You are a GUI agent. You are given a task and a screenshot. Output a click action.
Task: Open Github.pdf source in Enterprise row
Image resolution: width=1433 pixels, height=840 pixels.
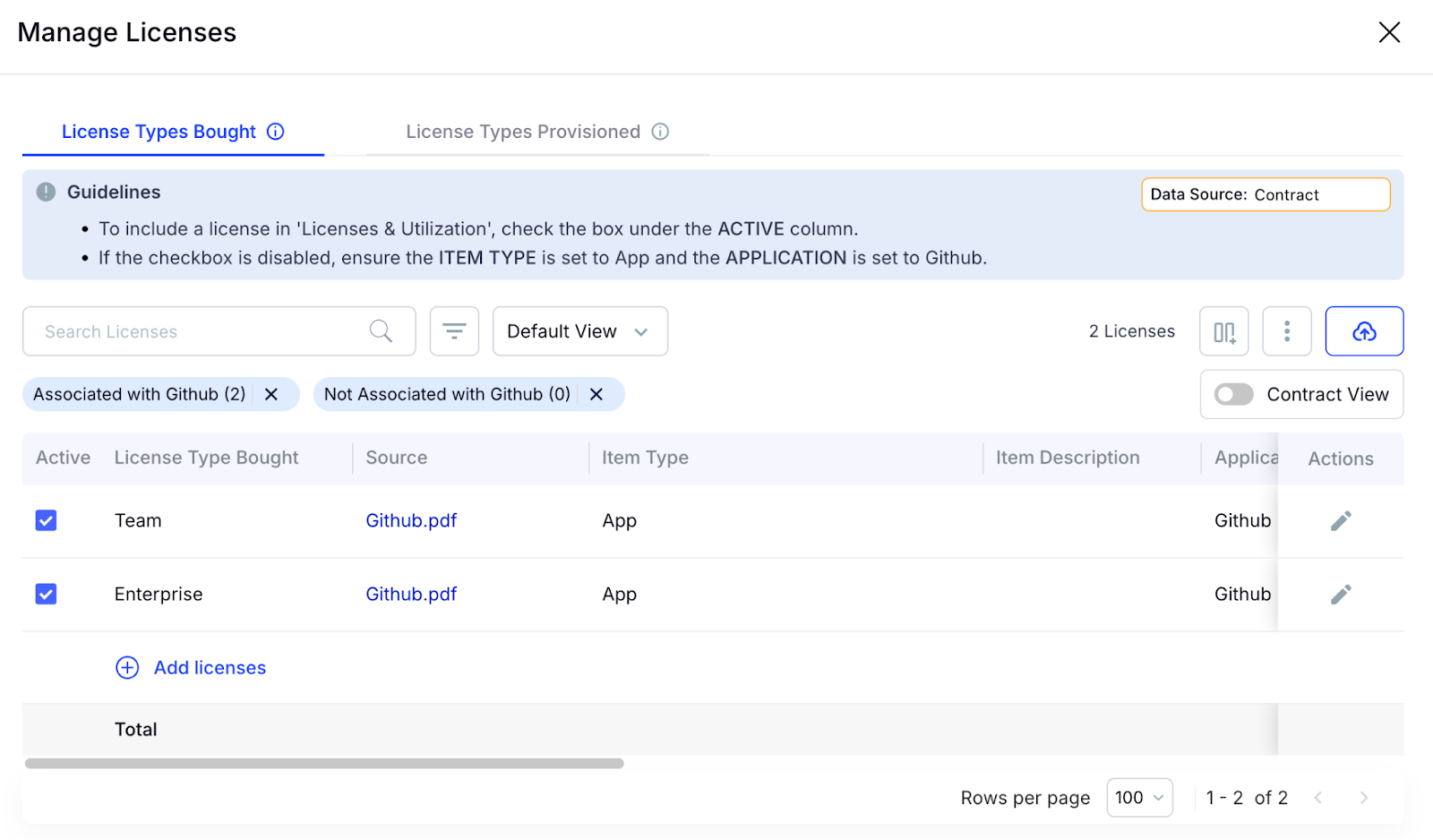point(411,594)
